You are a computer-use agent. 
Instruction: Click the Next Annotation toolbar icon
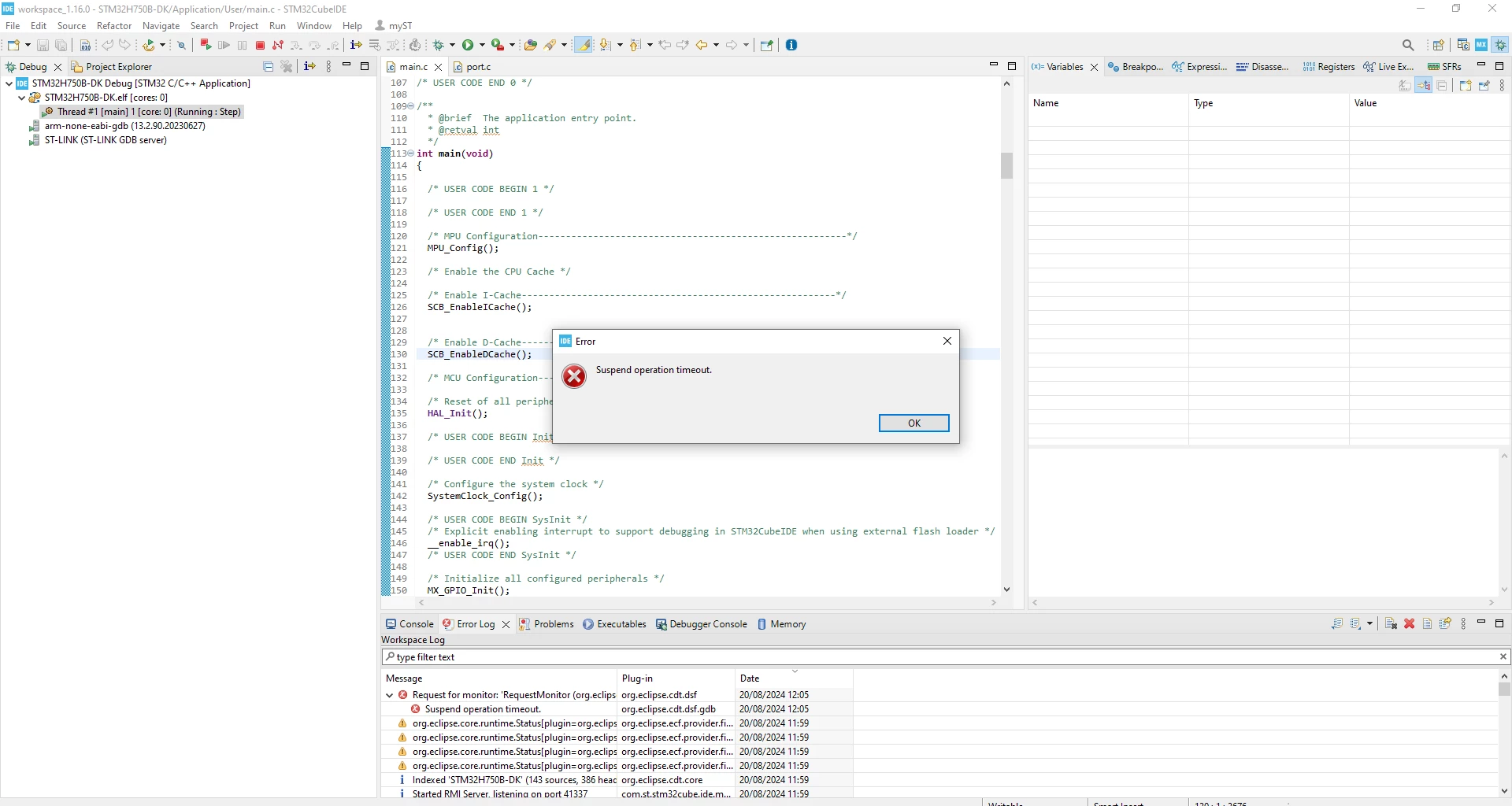[604, 45]
